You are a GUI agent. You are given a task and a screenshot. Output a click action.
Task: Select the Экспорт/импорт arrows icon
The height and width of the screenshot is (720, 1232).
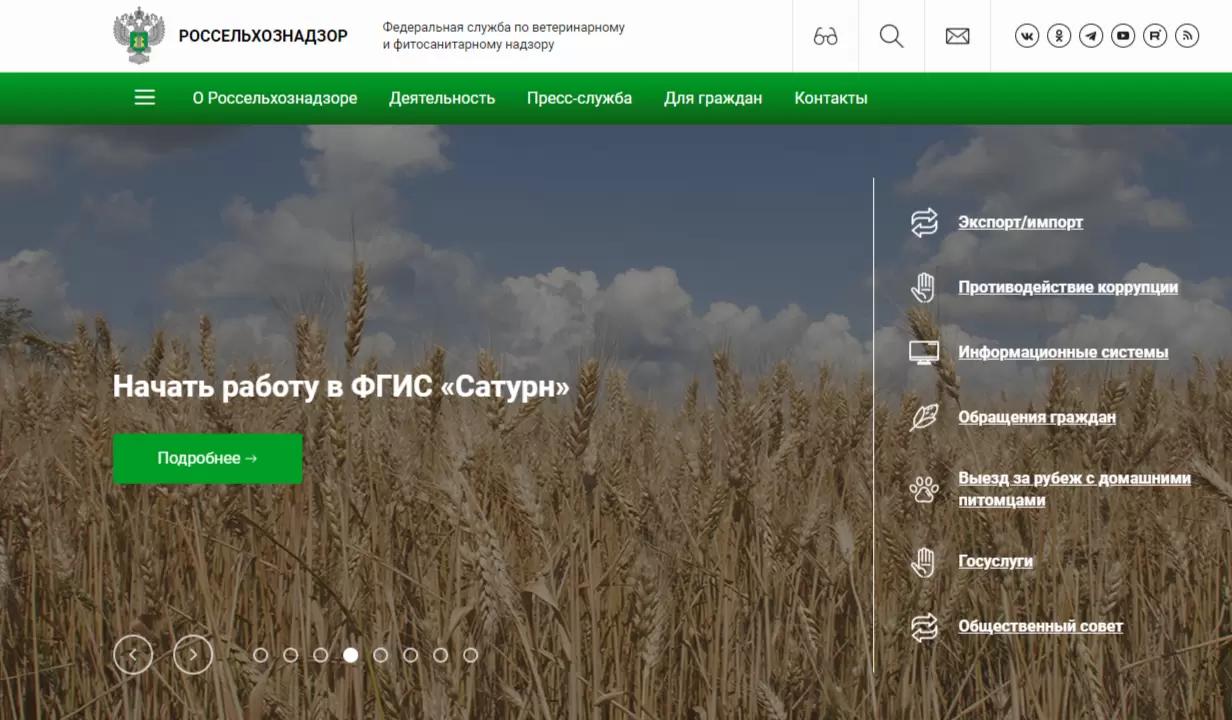pyautogui.click(x=923, y=221)
